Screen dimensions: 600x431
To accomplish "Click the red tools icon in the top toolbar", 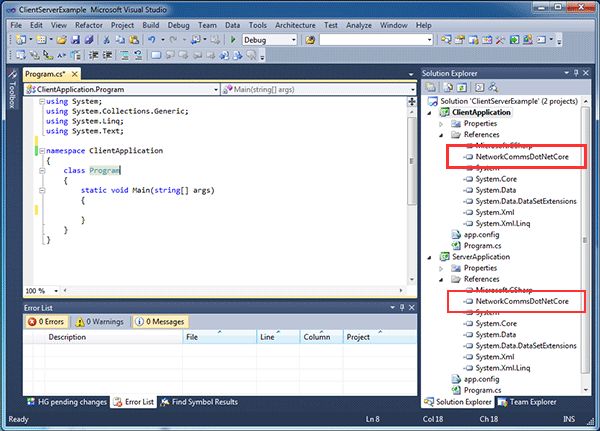I will coord(500,40).
